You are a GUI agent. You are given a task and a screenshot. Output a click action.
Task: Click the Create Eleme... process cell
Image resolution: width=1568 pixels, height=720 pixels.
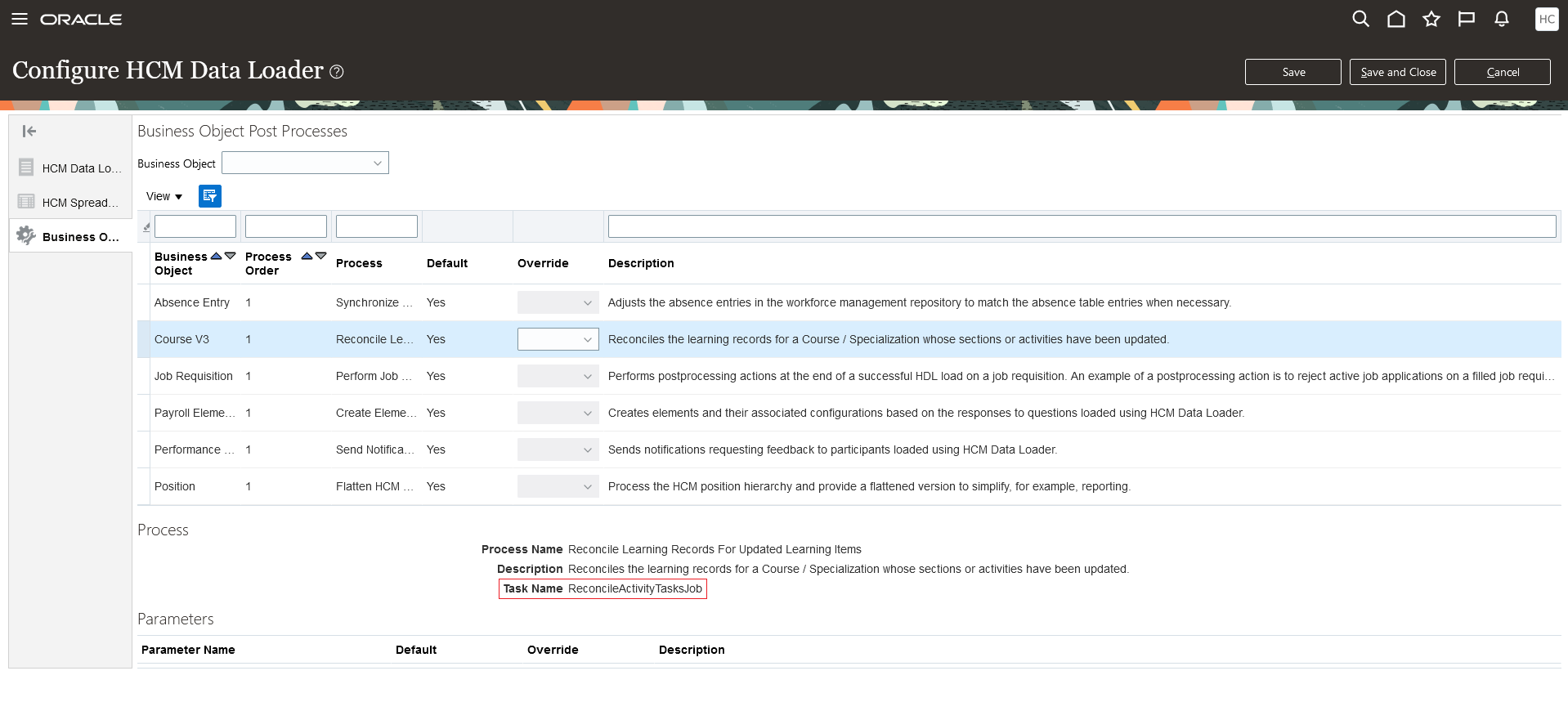(x=376, y=413)
